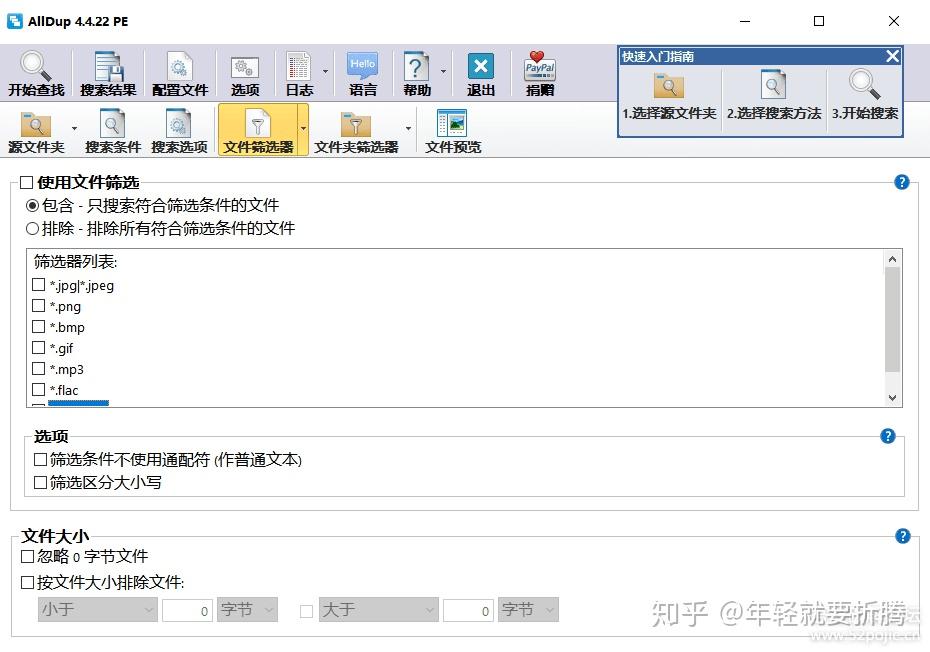This screenshot has width=930, height=652.
Task: Close the 快速入门指南 panel
Action: 893,56
